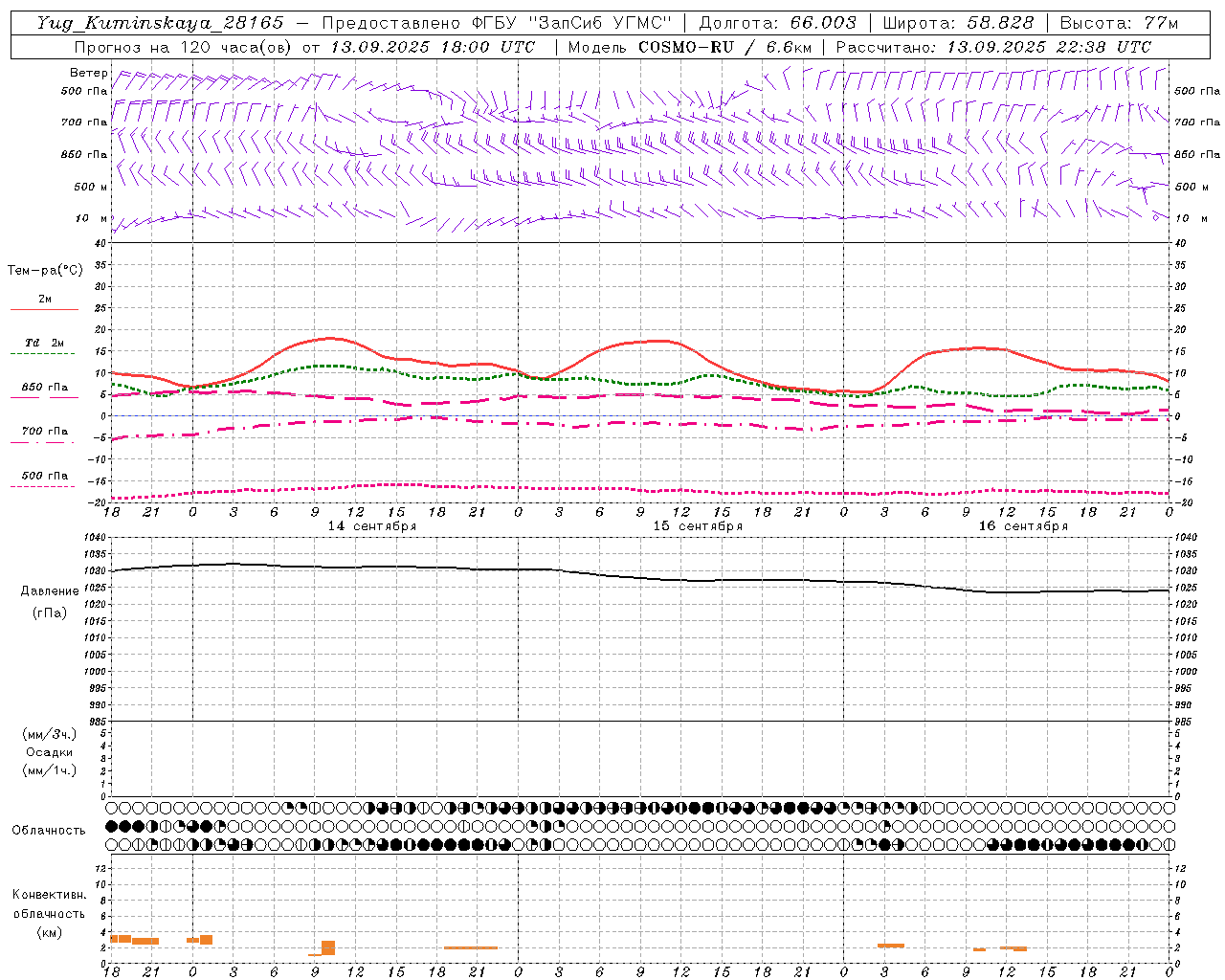Click the tallest orange convective bar on 14 сентября
Screen dimensions: 1225x980
pos(328,947)
